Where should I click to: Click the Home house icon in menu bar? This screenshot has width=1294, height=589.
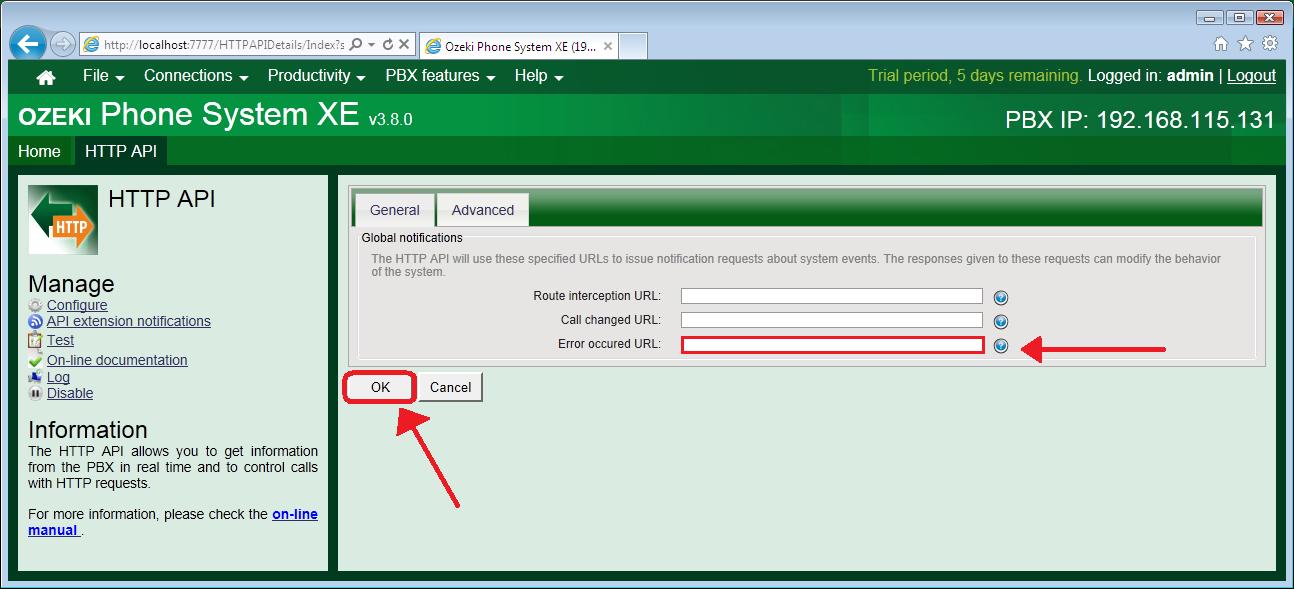click(x=45, y=77)
